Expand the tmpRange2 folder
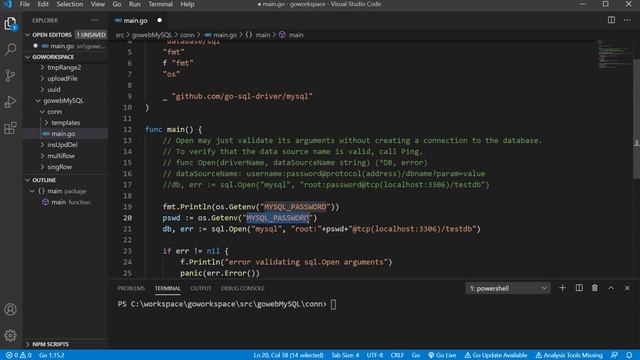The image size is (640, 360). pos(64,67)
